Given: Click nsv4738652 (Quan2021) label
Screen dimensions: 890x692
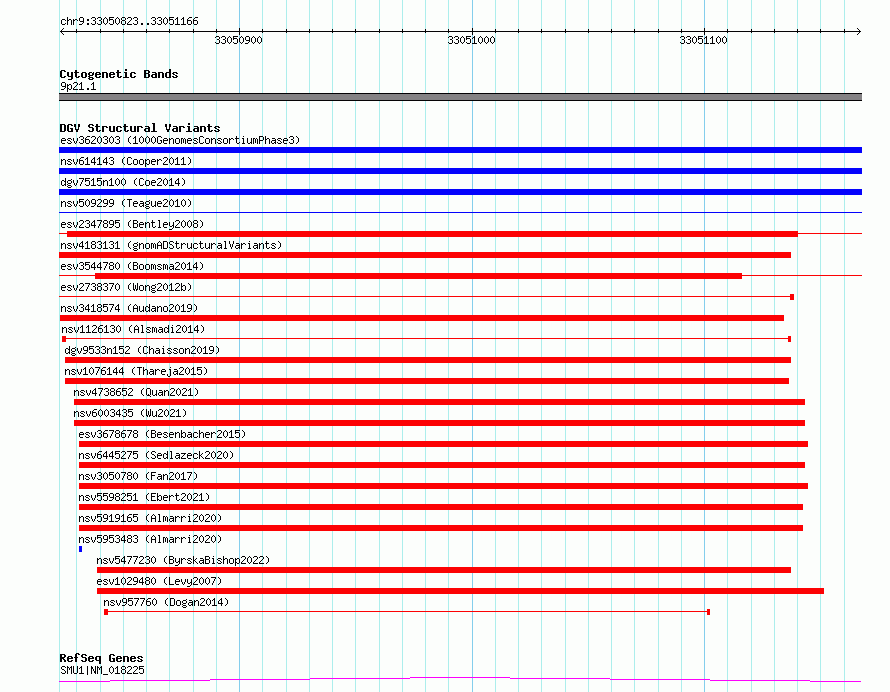Looking at the screenshot, I should (136, 392).
